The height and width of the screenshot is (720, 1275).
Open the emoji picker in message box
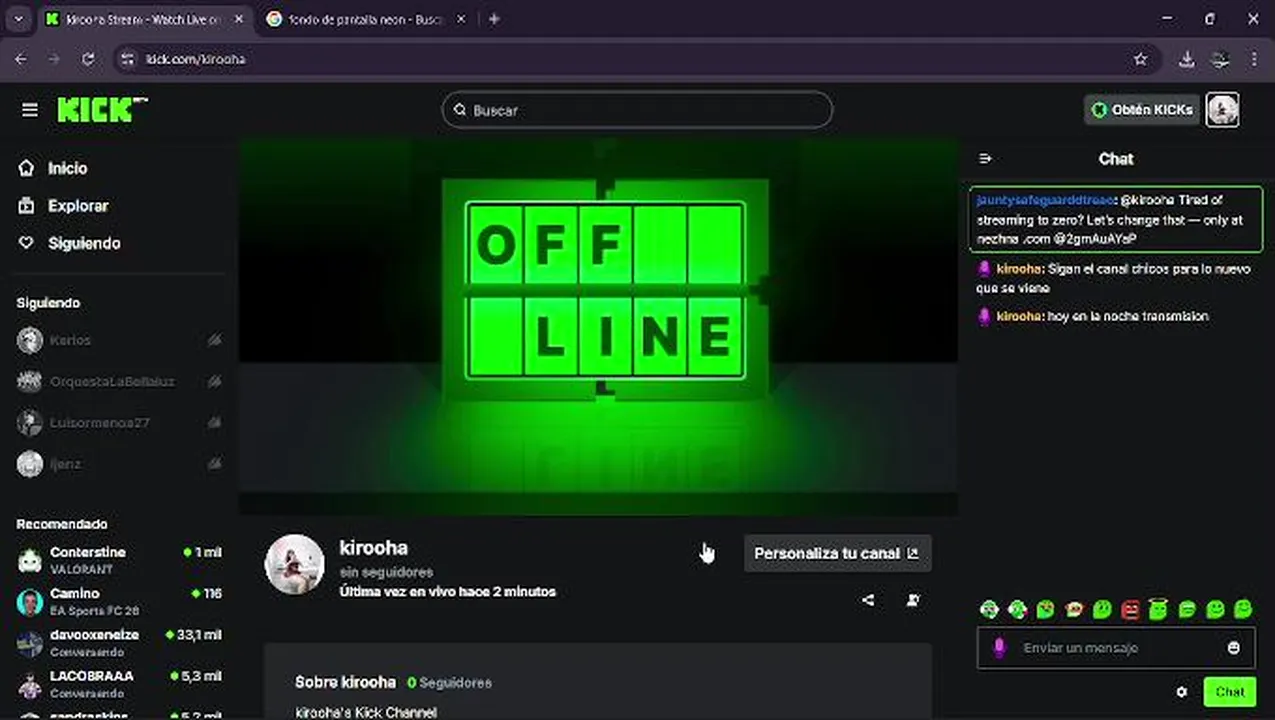1233,648
